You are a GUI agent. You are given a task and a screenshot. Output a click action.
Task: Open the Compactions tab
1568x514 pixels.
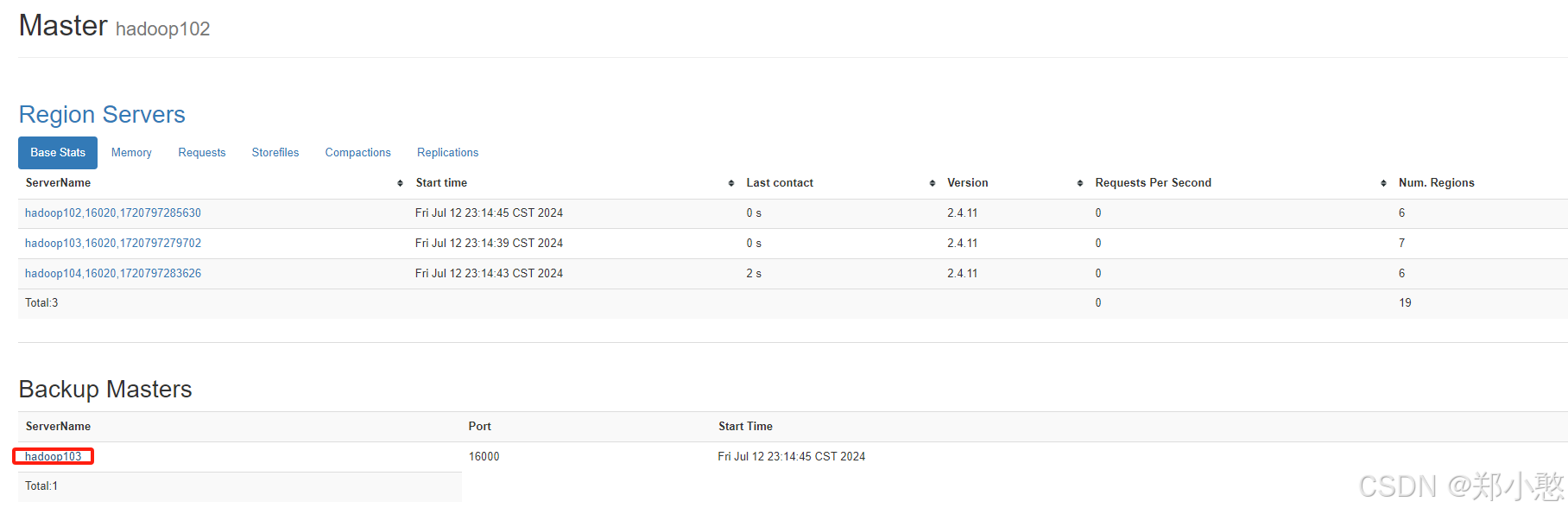(358, 153)
